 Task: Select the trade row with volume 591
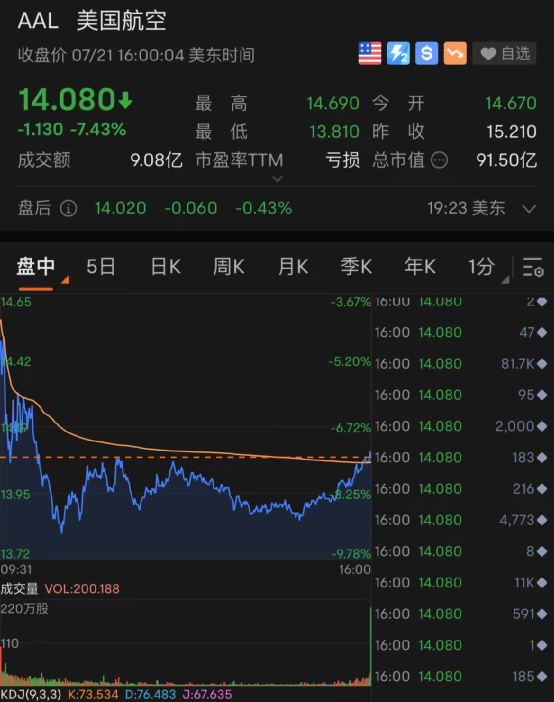tap(461, 613)
